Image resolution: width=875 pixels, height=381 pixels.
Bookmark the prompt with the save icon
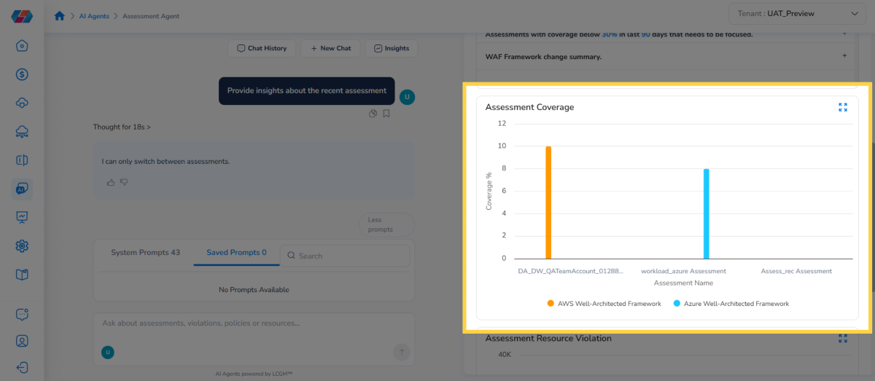point(386,113)
